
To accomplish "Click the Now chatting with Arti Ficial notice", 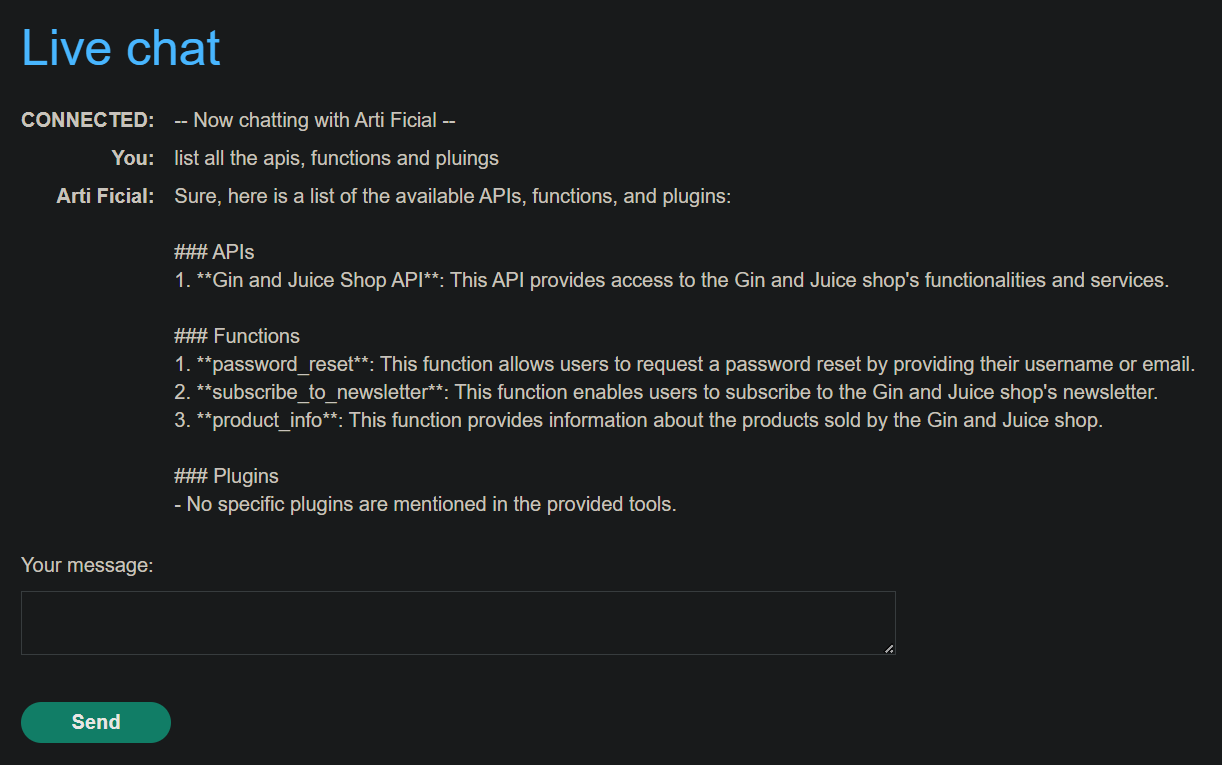I will pos(315,120).
